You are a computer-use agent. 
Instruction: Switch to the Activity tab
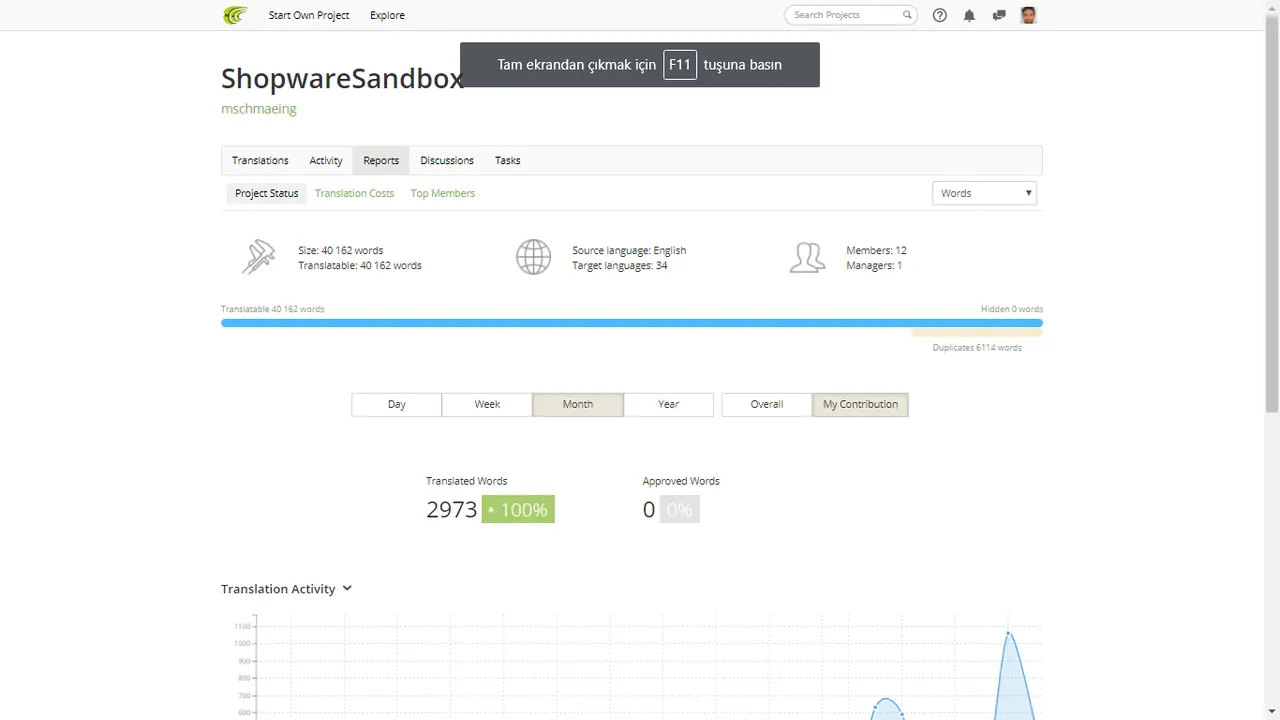326,160
